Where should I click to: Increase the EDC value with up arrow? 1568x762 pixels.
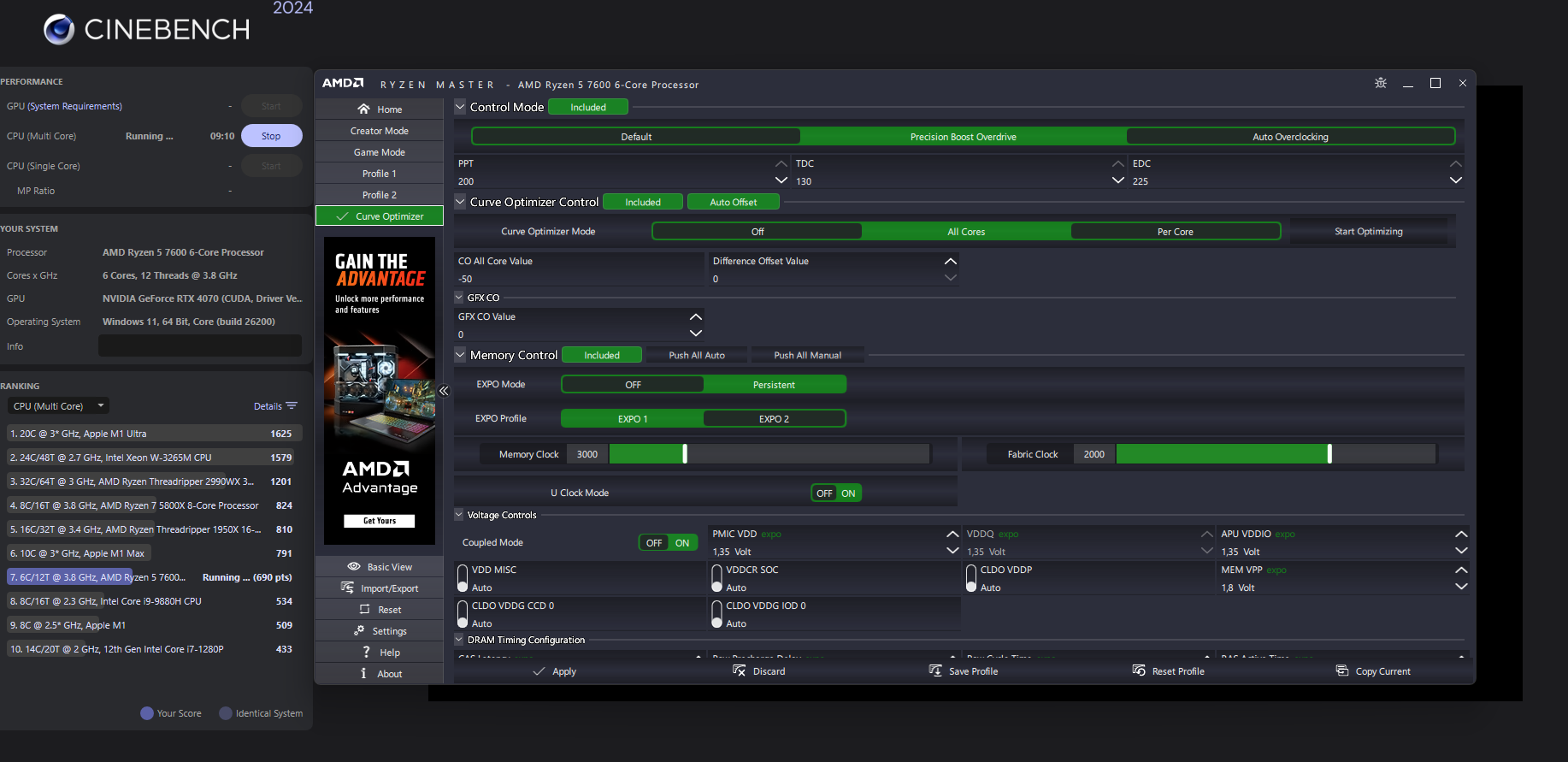tap(1455, 163)
